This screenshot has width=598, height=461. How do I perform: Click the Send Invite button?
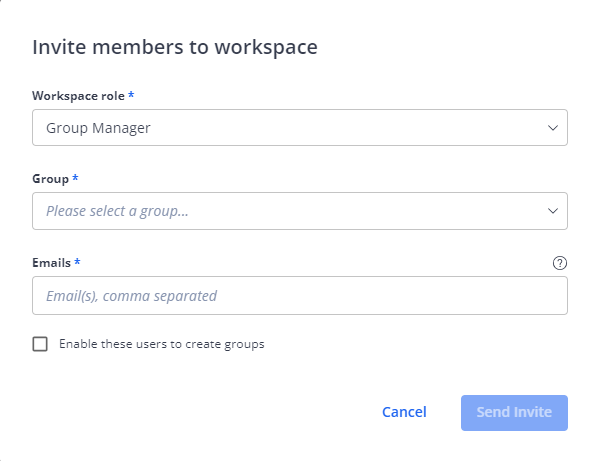514,413
